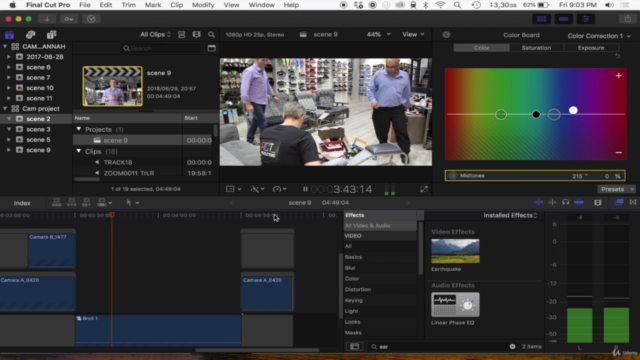
Task: Show the titles and generators sidebar icon
Action: pos(51,35)
